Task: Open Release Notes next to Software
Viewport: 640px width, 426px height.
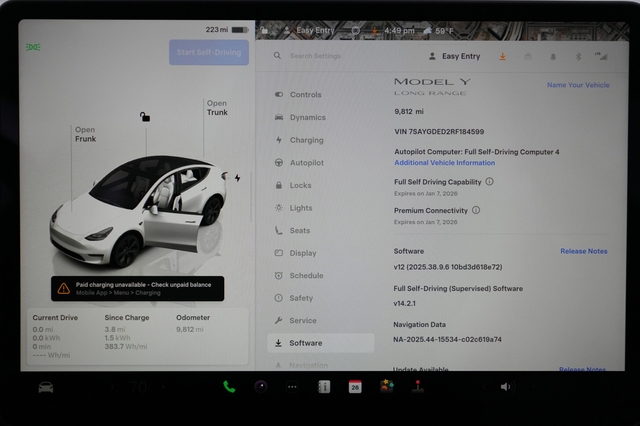Action: 584,251
